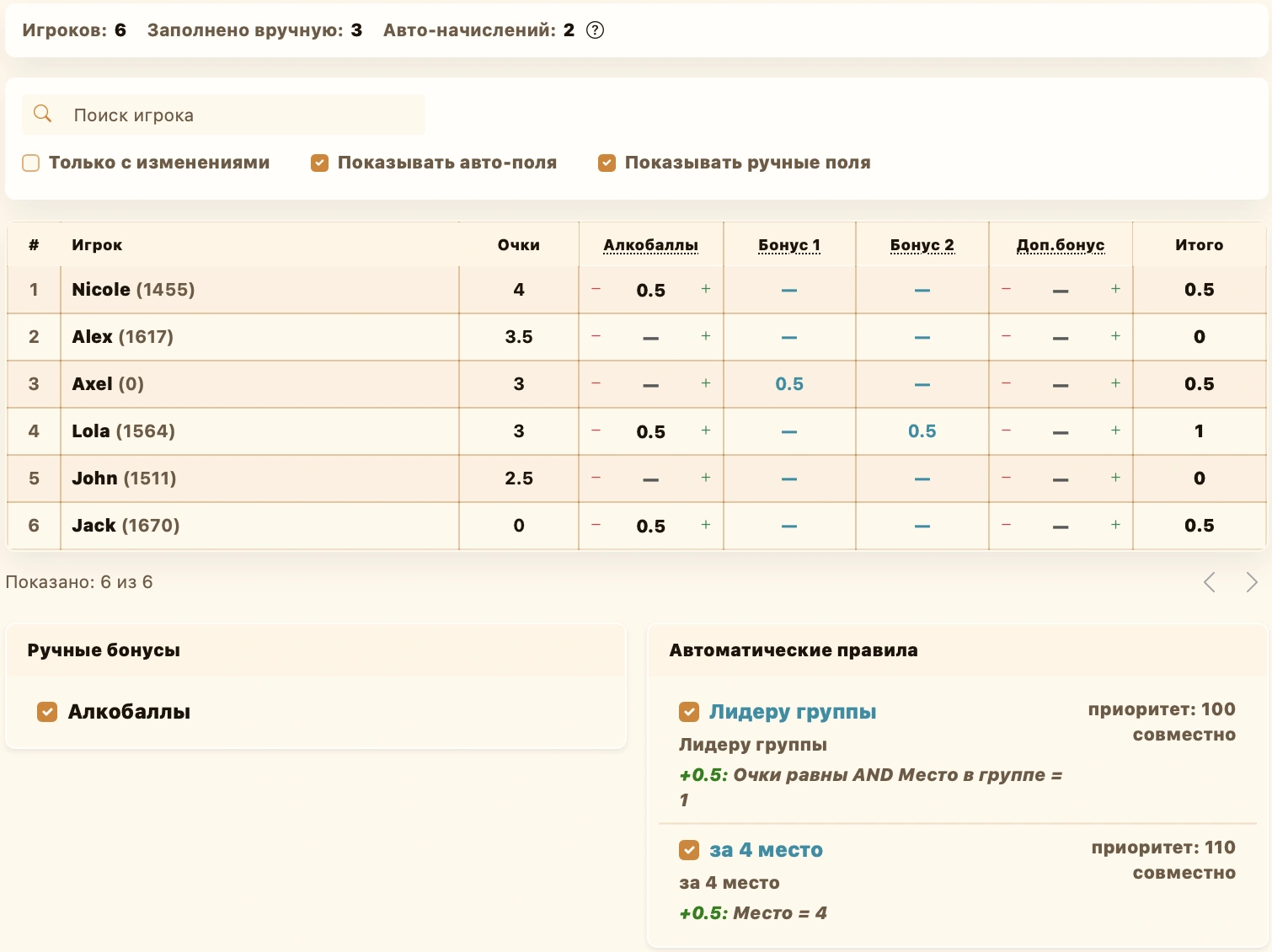This screenshot has height=952, width=1272.
Task: Select player name Jack (1670)
Action: (x=126, y=526)
